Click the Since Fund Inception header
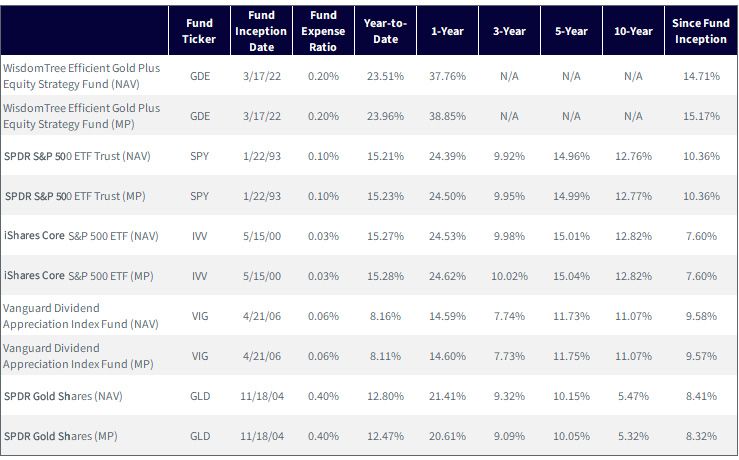739x460 pixels. click(701, 31)
